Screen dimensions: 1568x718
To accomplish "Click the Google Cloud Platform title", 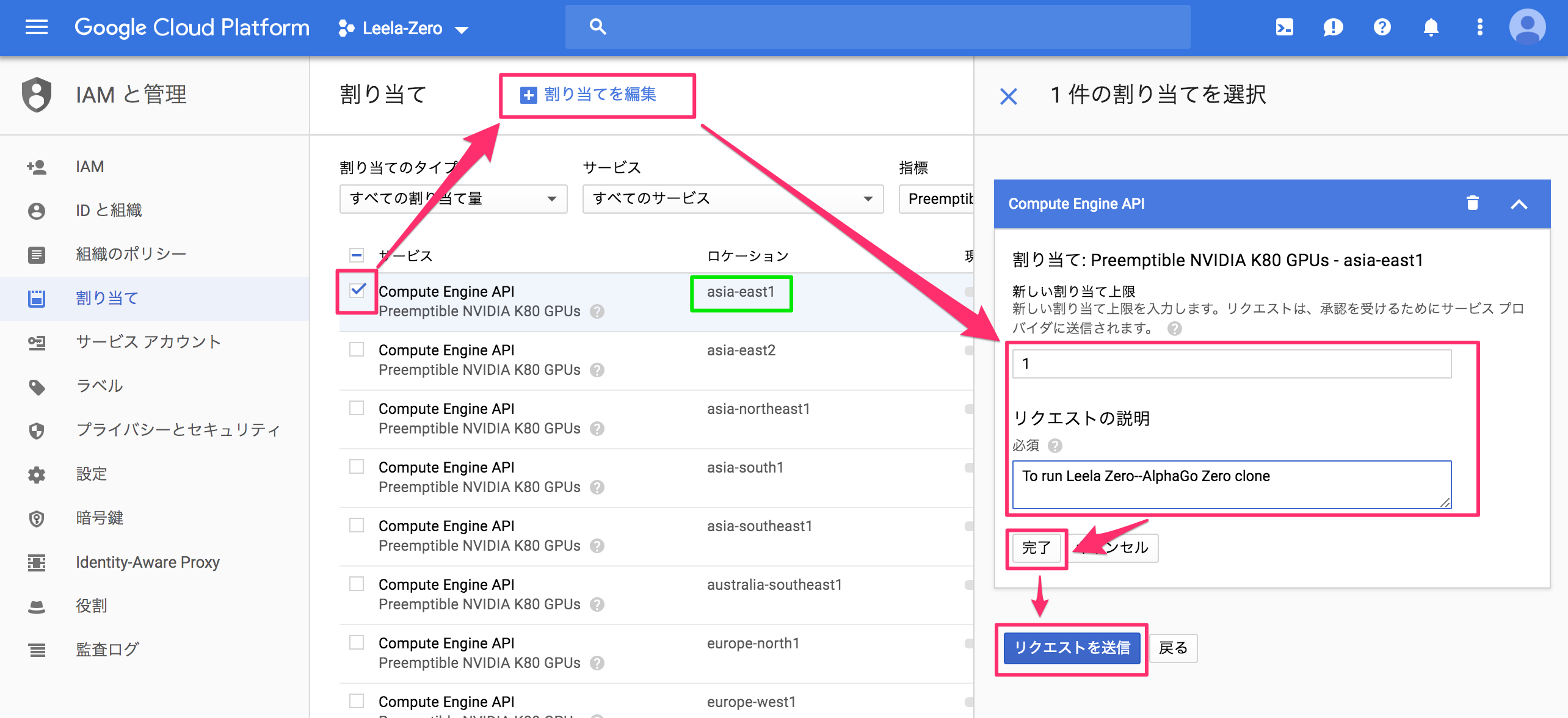I will click(192, 27).
